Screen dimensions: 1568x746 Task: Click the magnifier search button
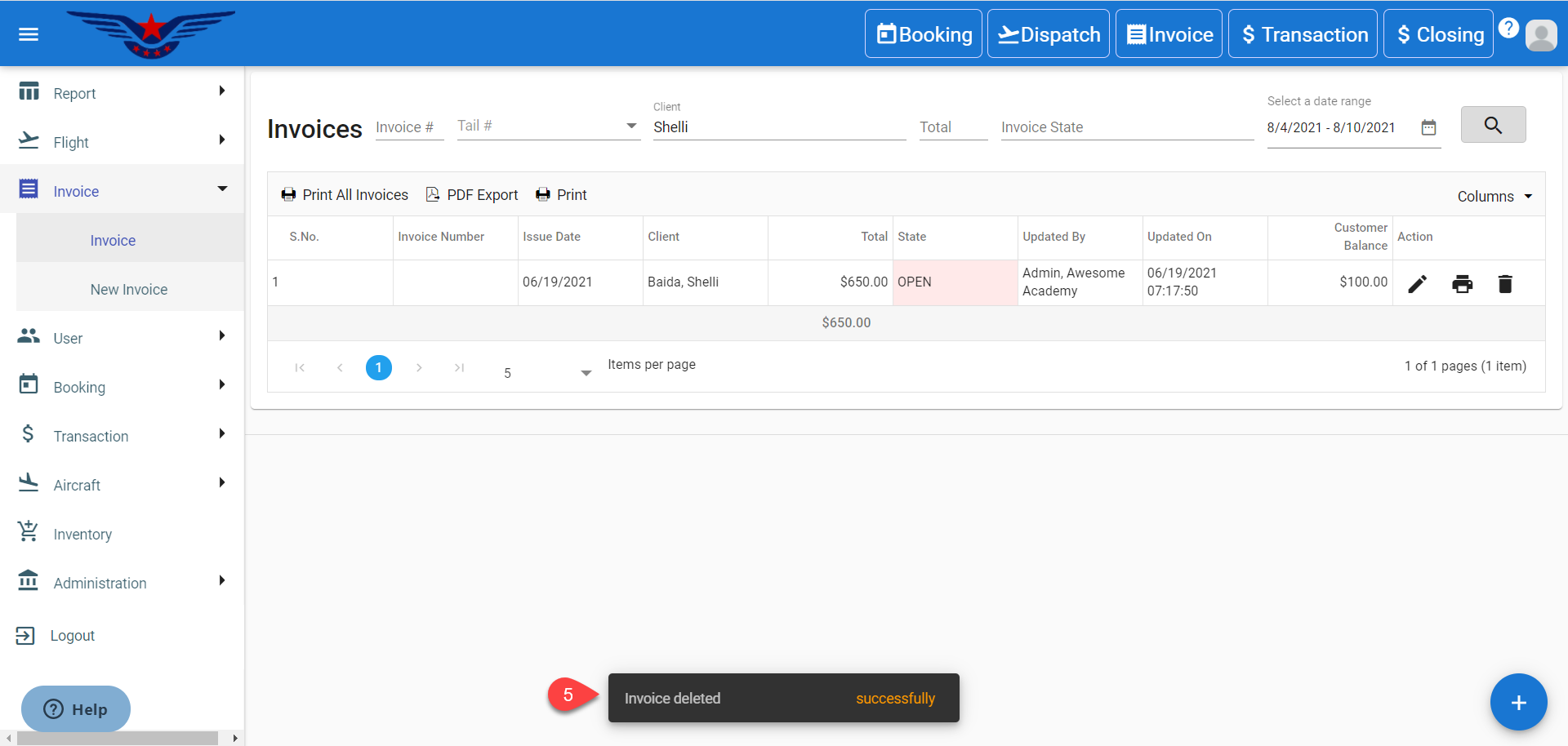click(x=1493, y=125)
